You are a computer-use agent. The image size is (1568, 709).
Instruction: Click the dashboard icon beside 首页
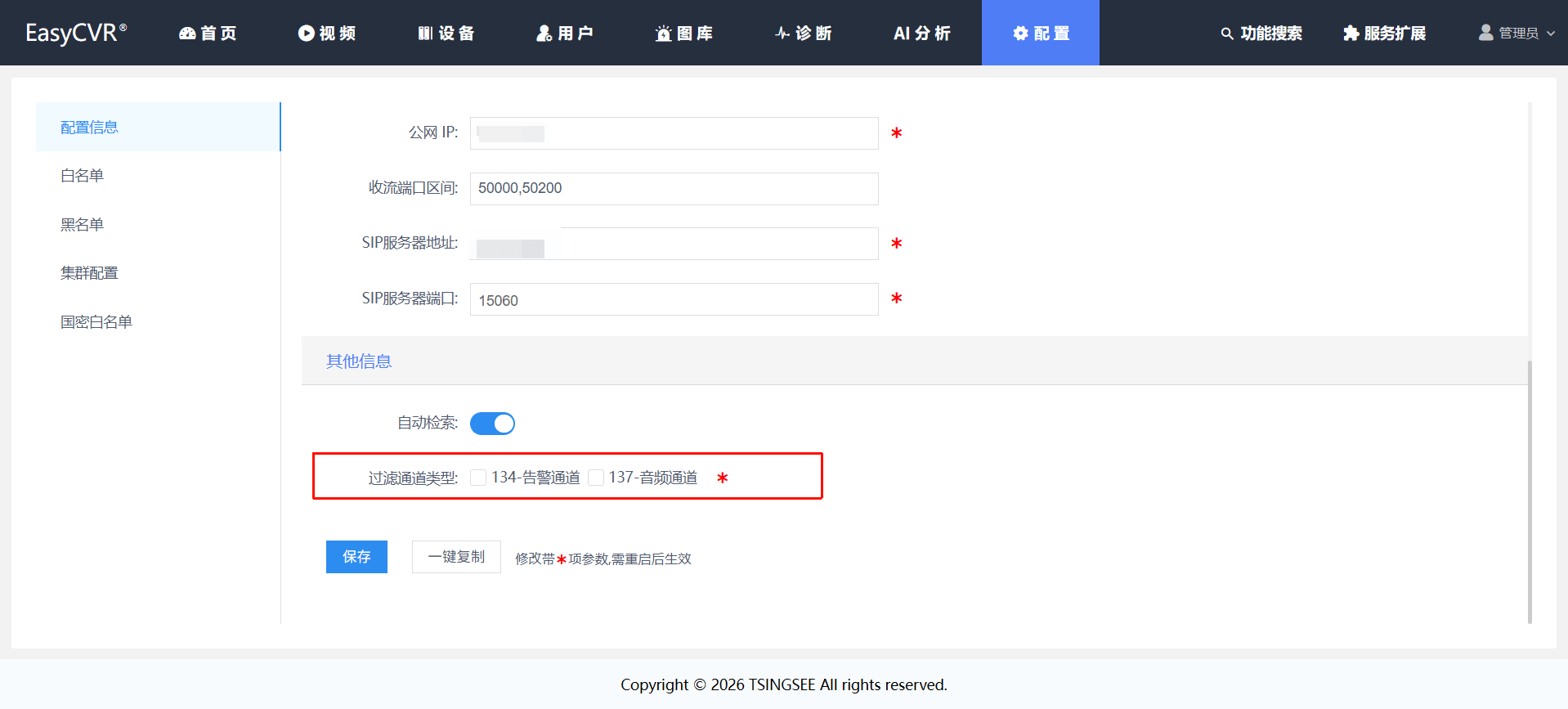(187, 34)
